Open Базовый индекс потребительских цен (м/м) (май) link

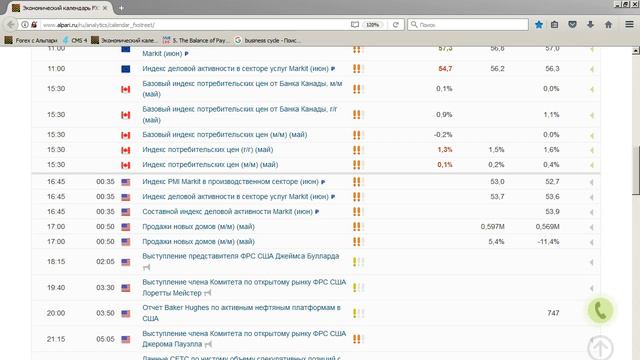pyautogui.click(x=224, y=135)
